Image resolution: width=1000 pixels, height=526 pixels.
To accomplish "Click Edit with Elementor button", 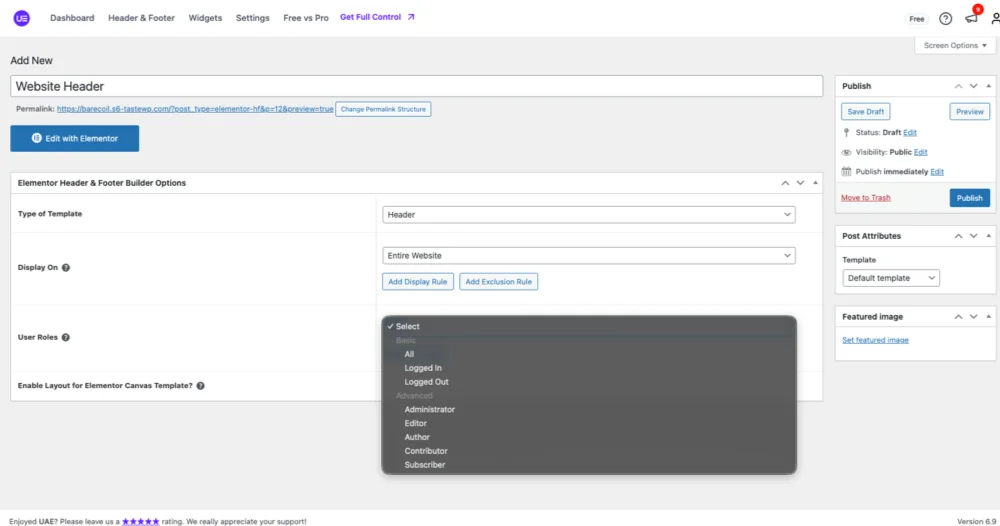I will (x=75, y=138).
